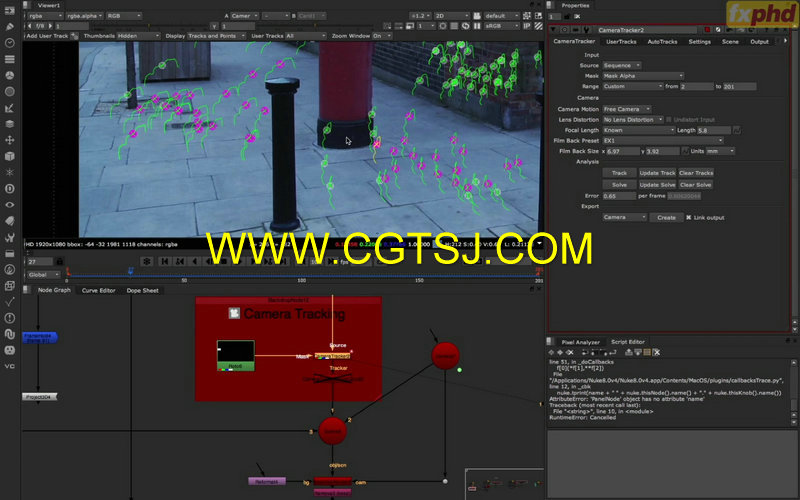
Task: Click the Clear Tracks button
Action: coord(696,173)
